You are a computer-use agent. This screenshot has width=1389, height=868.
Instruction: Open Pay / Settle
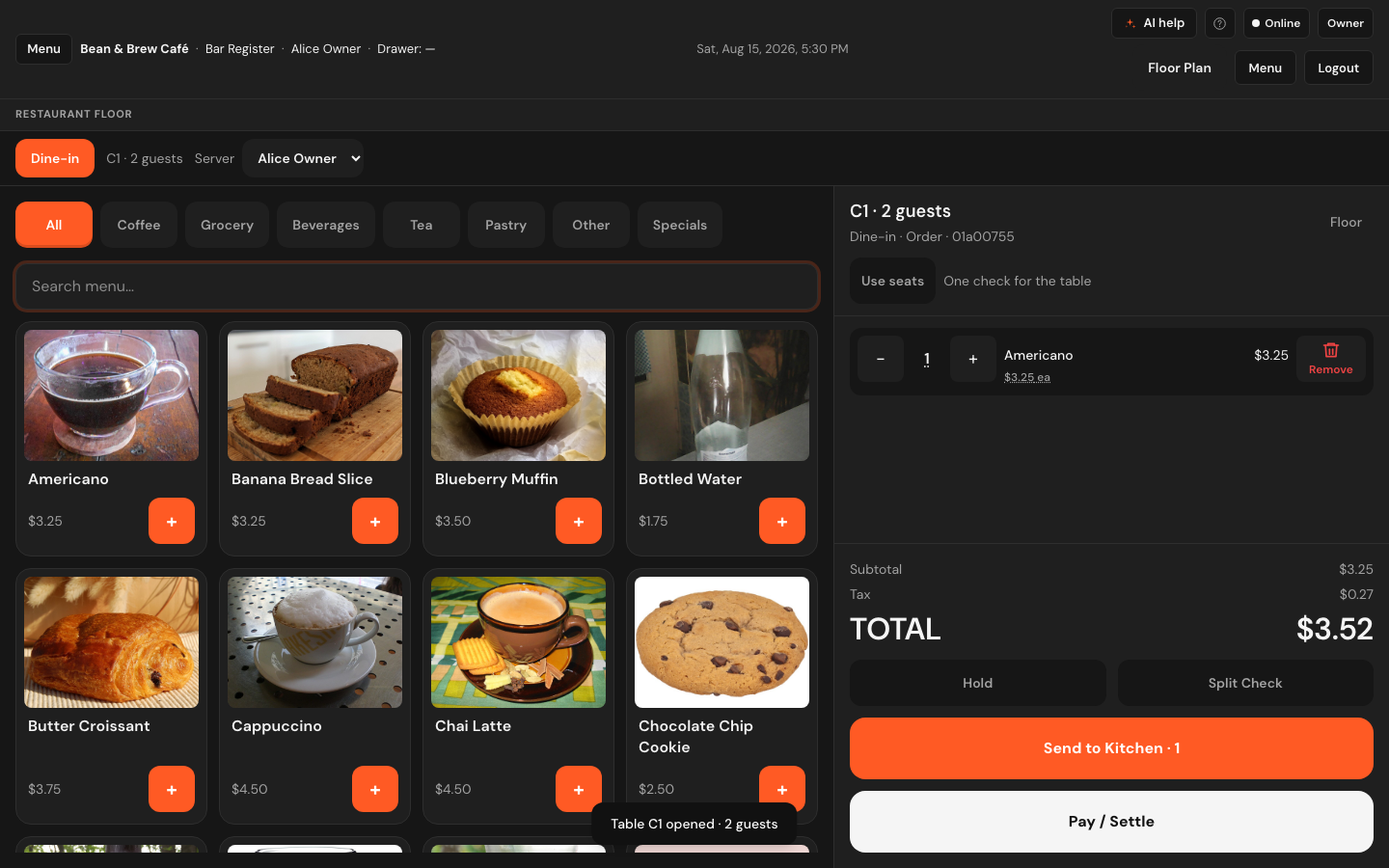(x=1111, y=822)
